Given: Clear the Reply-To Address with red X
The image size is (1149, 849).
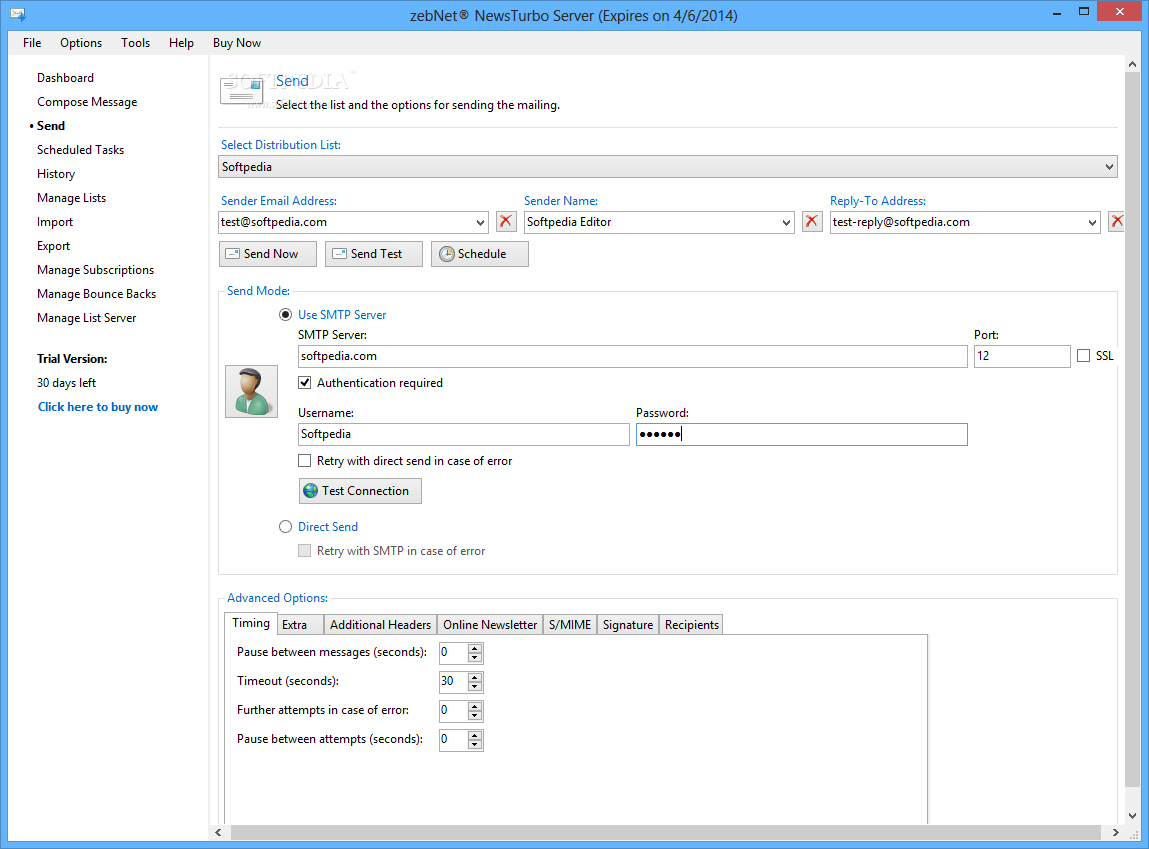Looking at the screenshot, I should (1116, 222).
